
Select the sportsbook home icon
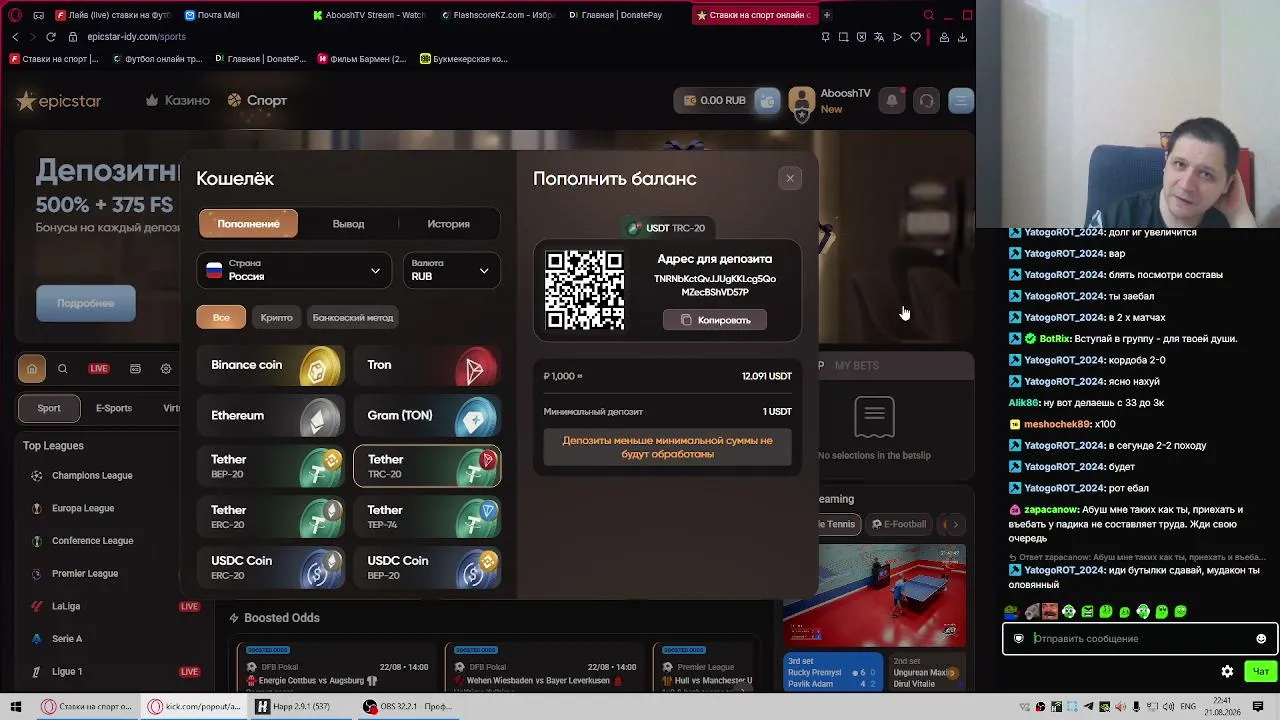pos(32,369)
